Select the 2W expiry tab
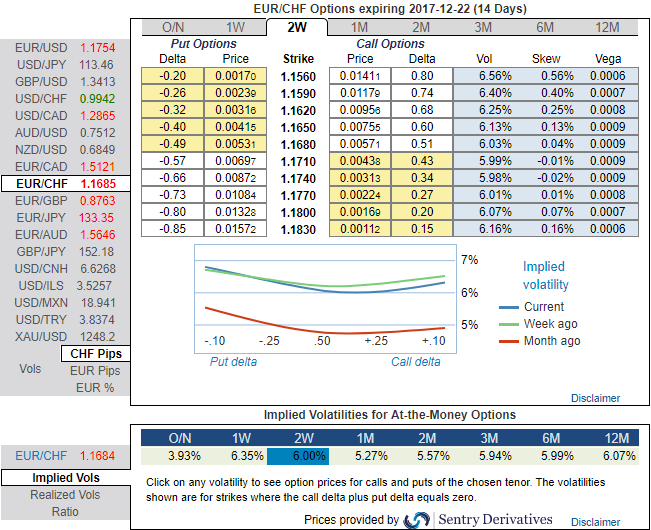Viewport: 651px width, 530px height. [x=297, y=27]
